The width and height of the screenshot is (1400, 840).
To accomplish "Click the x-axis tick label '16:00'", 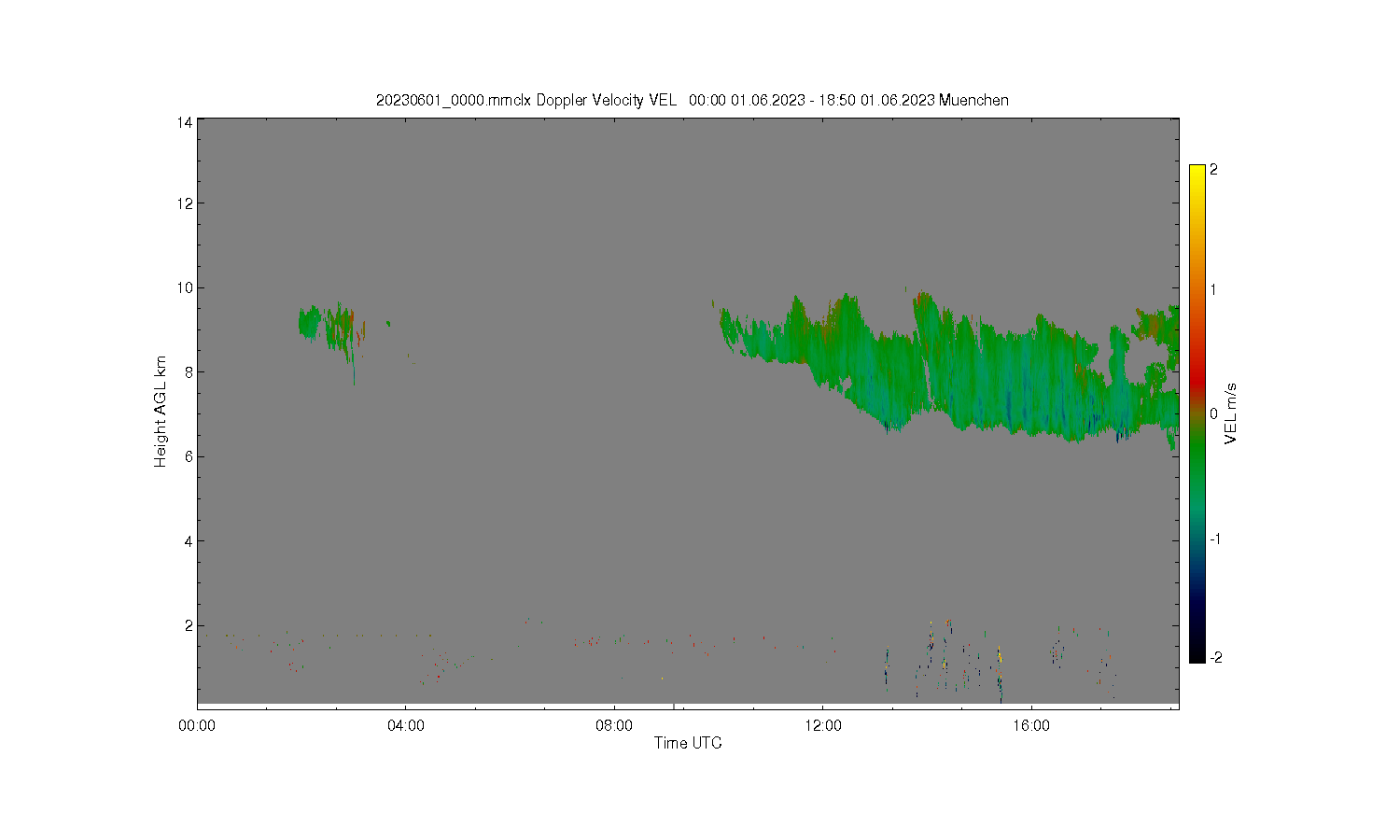I will [1031, 725].
